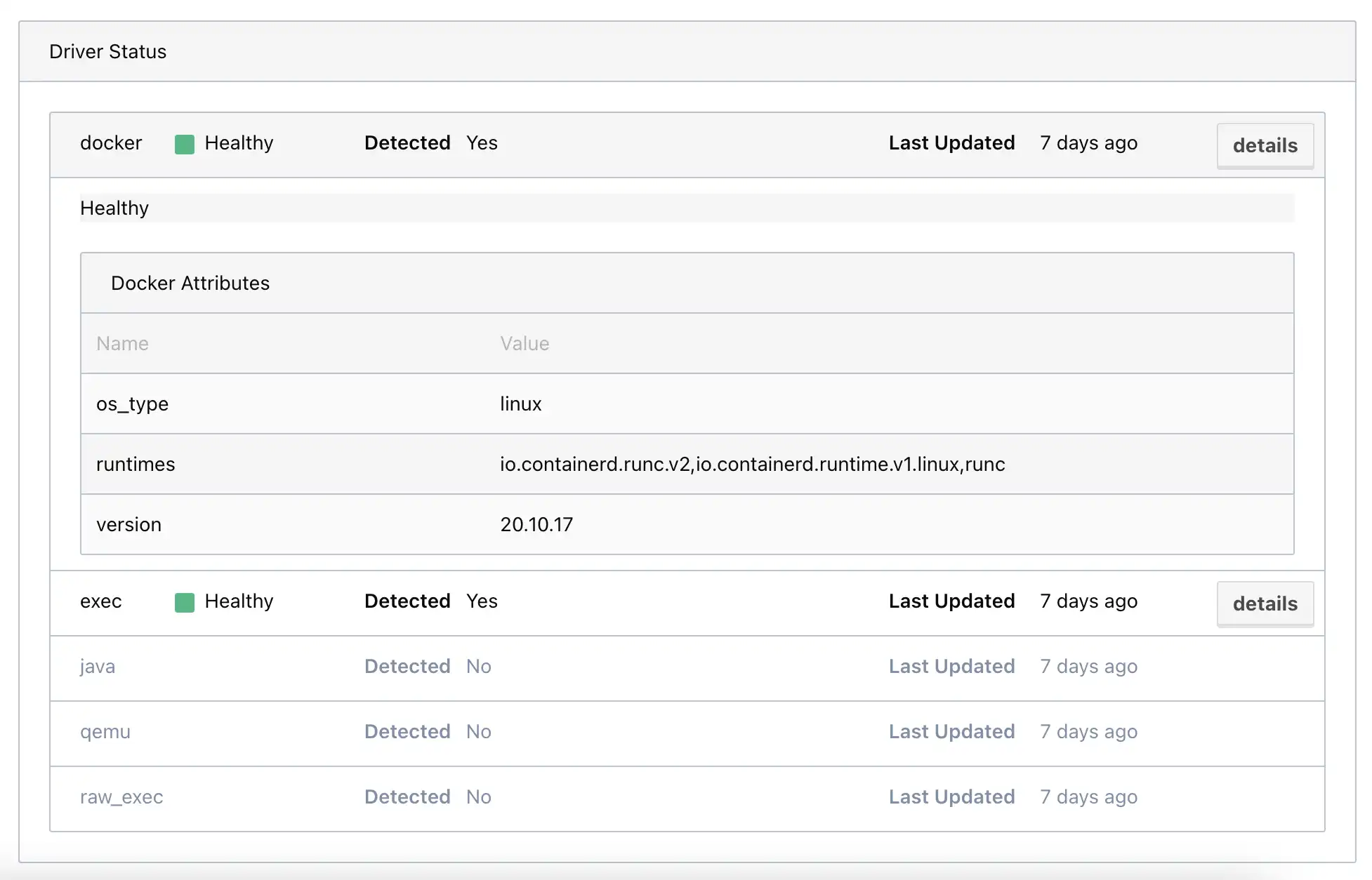Expand the raw_exec driver row
Screen dimensions: 1372x880
pos(121,797)
